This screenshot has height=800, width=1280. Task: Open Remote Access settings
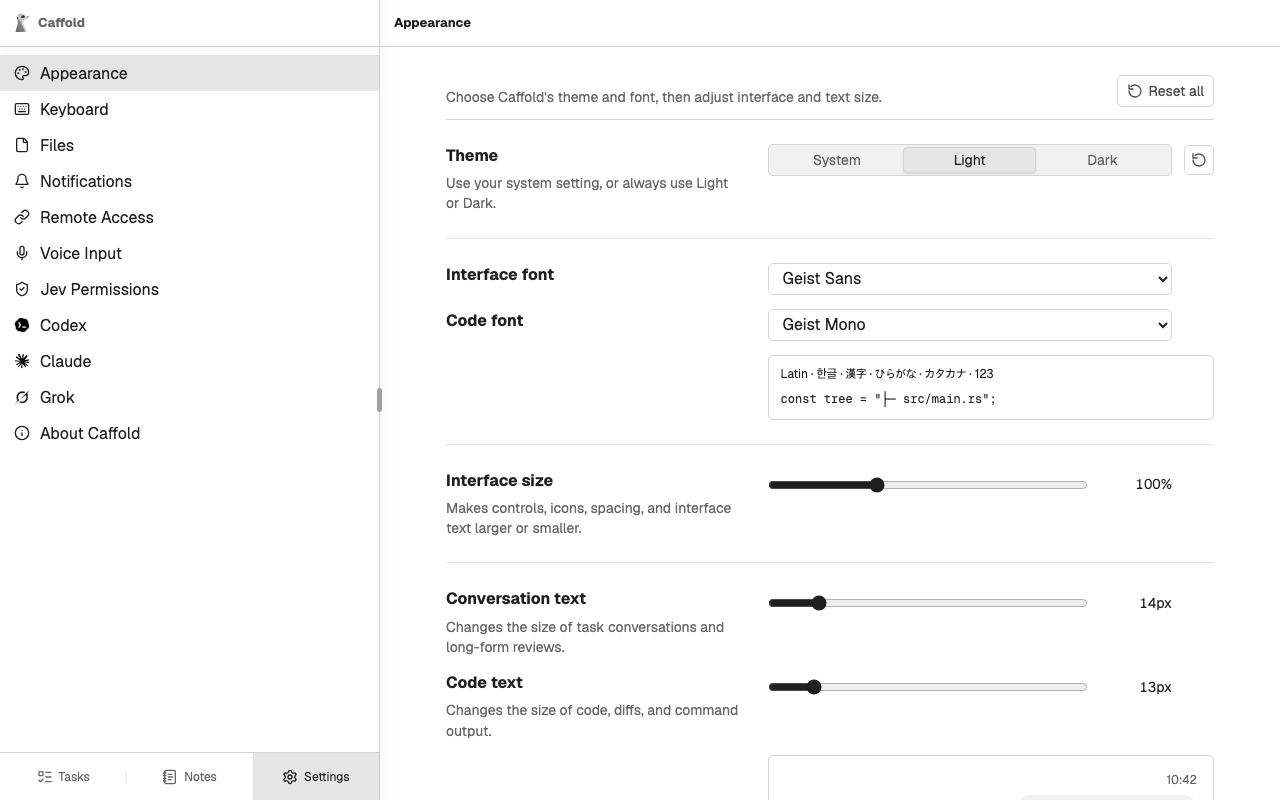click(x=189, y=217)
